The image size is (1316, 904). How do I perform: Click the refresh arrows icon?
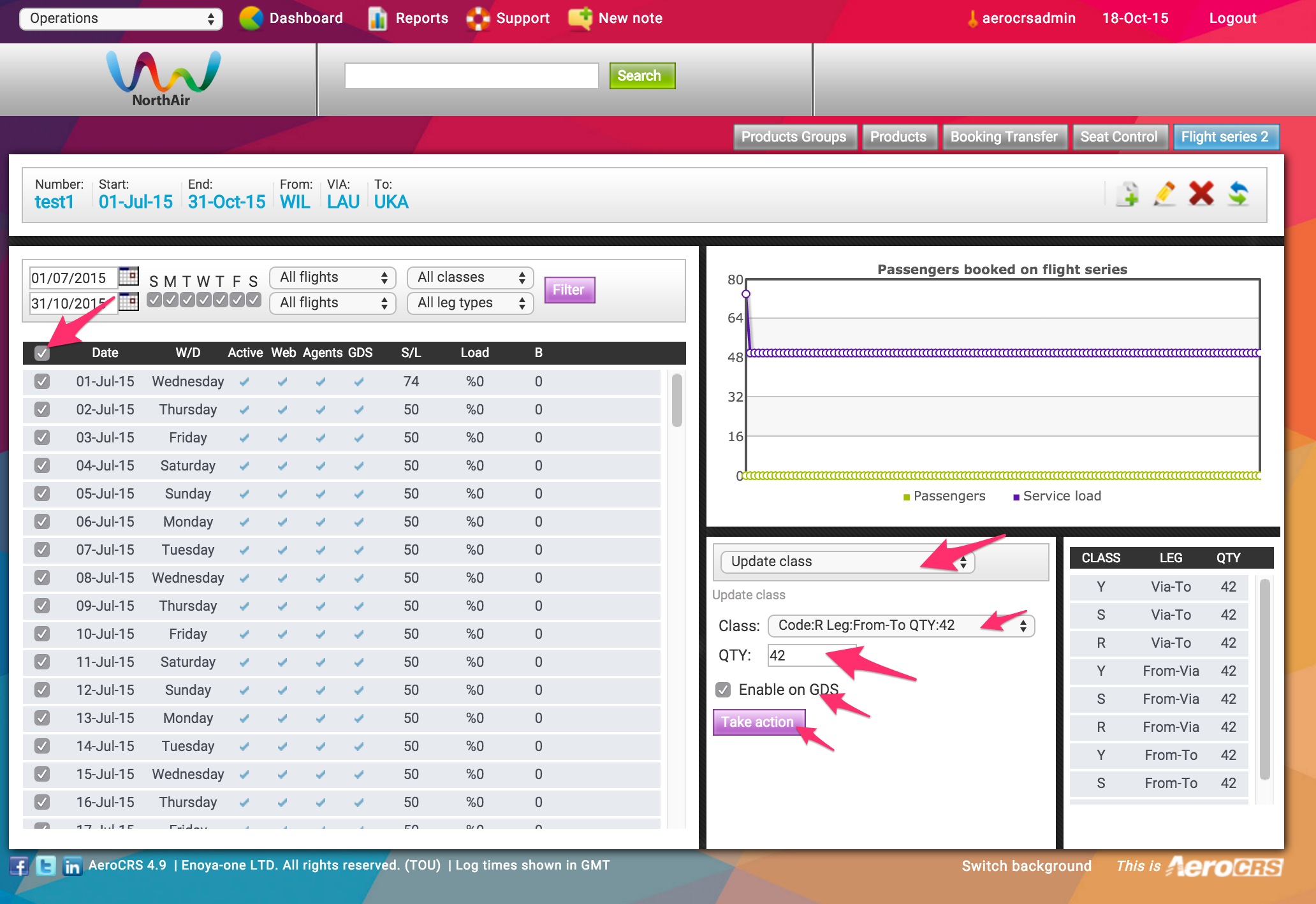tap(1238, 194)
